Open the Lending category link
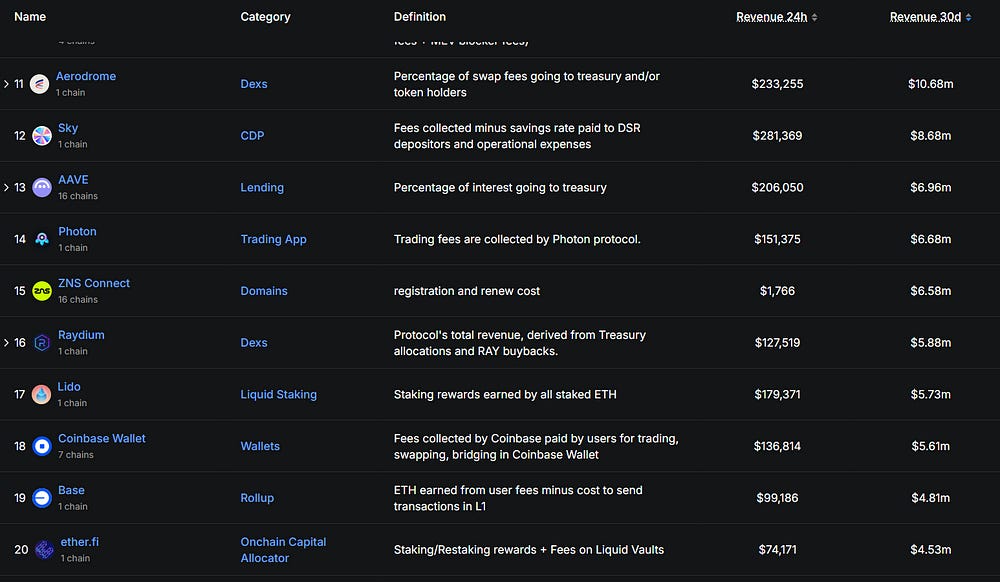The image size is (1000, 582). (262, 187)
